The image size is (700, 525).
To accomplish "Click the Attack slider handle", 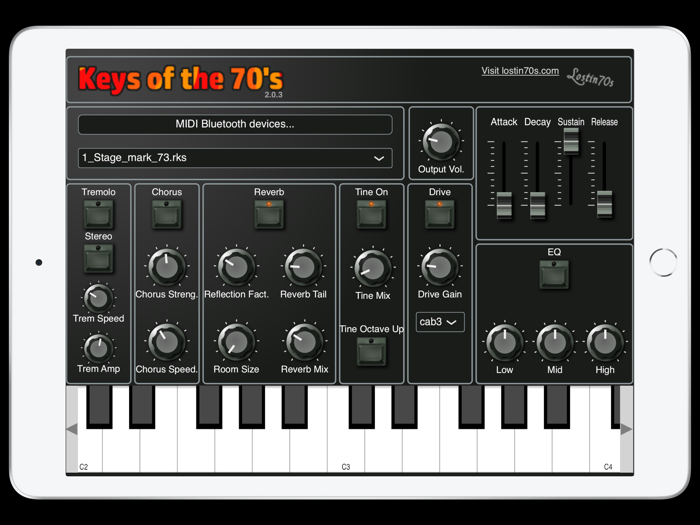I will click(504, 205).
